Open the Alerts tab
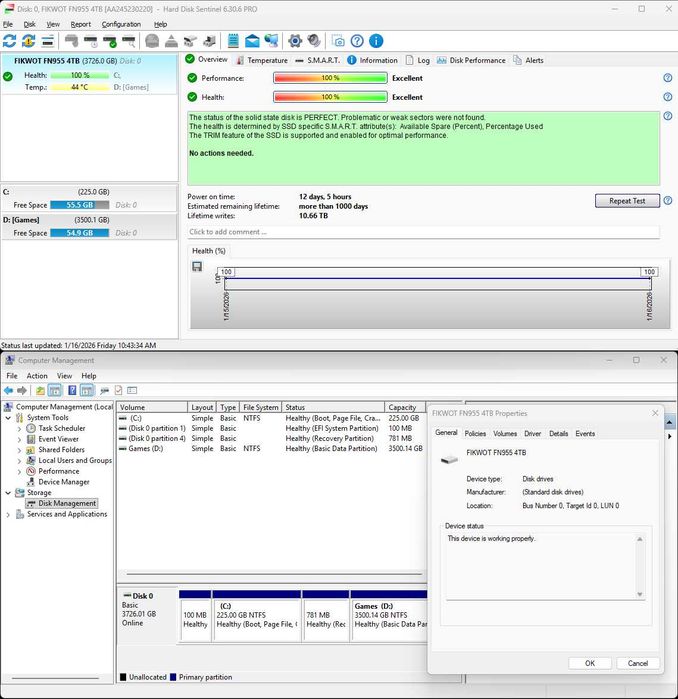Image resolution: width=678 pixels, height=699 pixels. (x=529, y=60)
